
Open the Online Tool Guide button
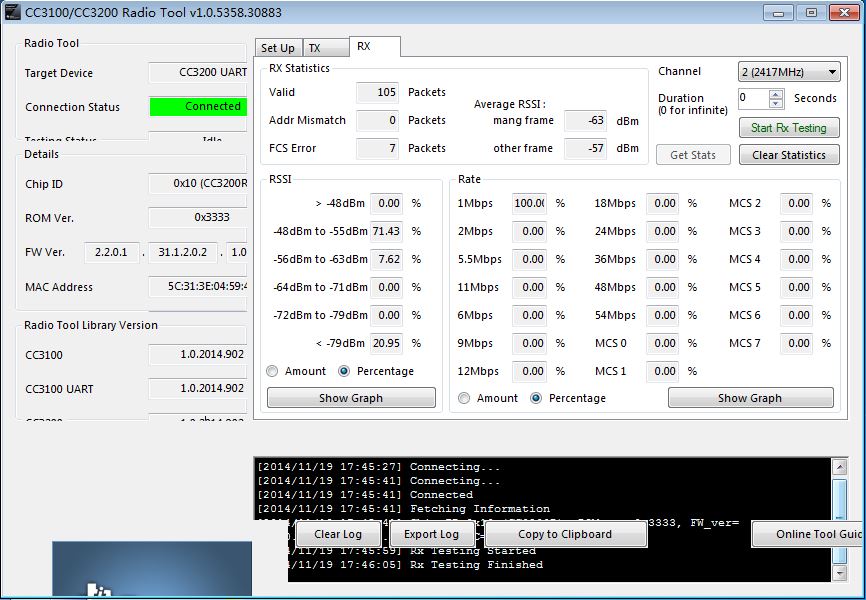click(x=808, y=534)
